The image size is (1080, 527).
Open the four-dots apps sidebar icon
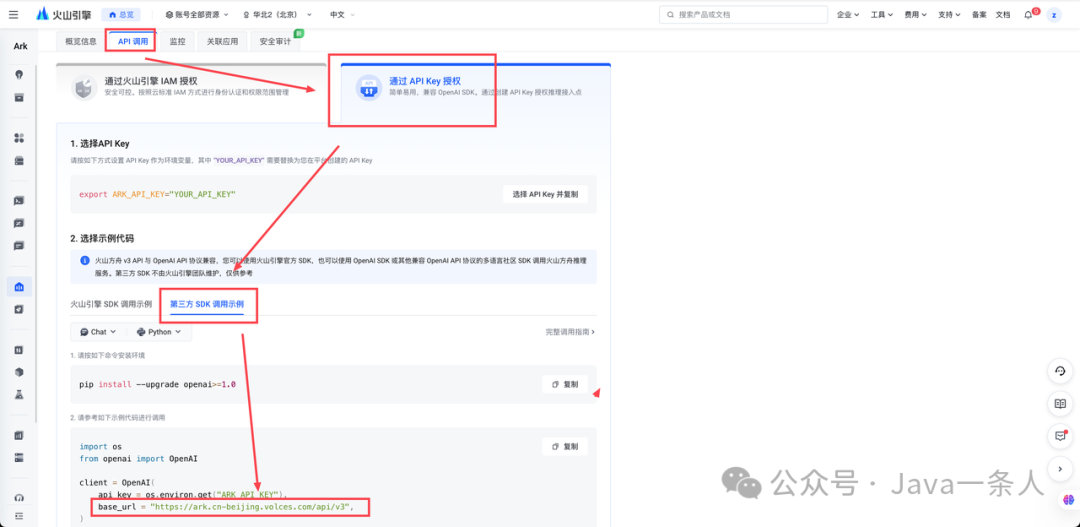click(19, 138)
